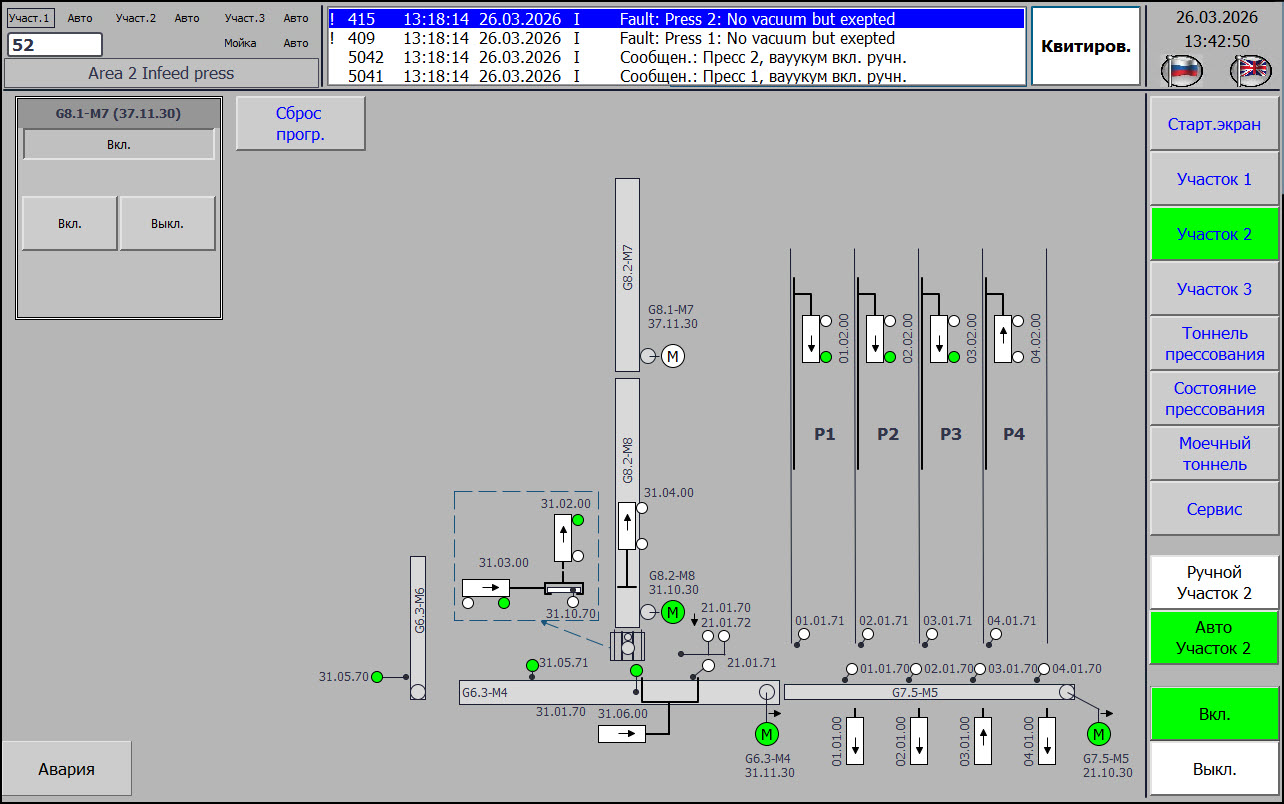This screenshot has height=804, width=1284.
Task: Click the G8.1-M7 (37.11.30) panel header
Action: coord(118,114)
